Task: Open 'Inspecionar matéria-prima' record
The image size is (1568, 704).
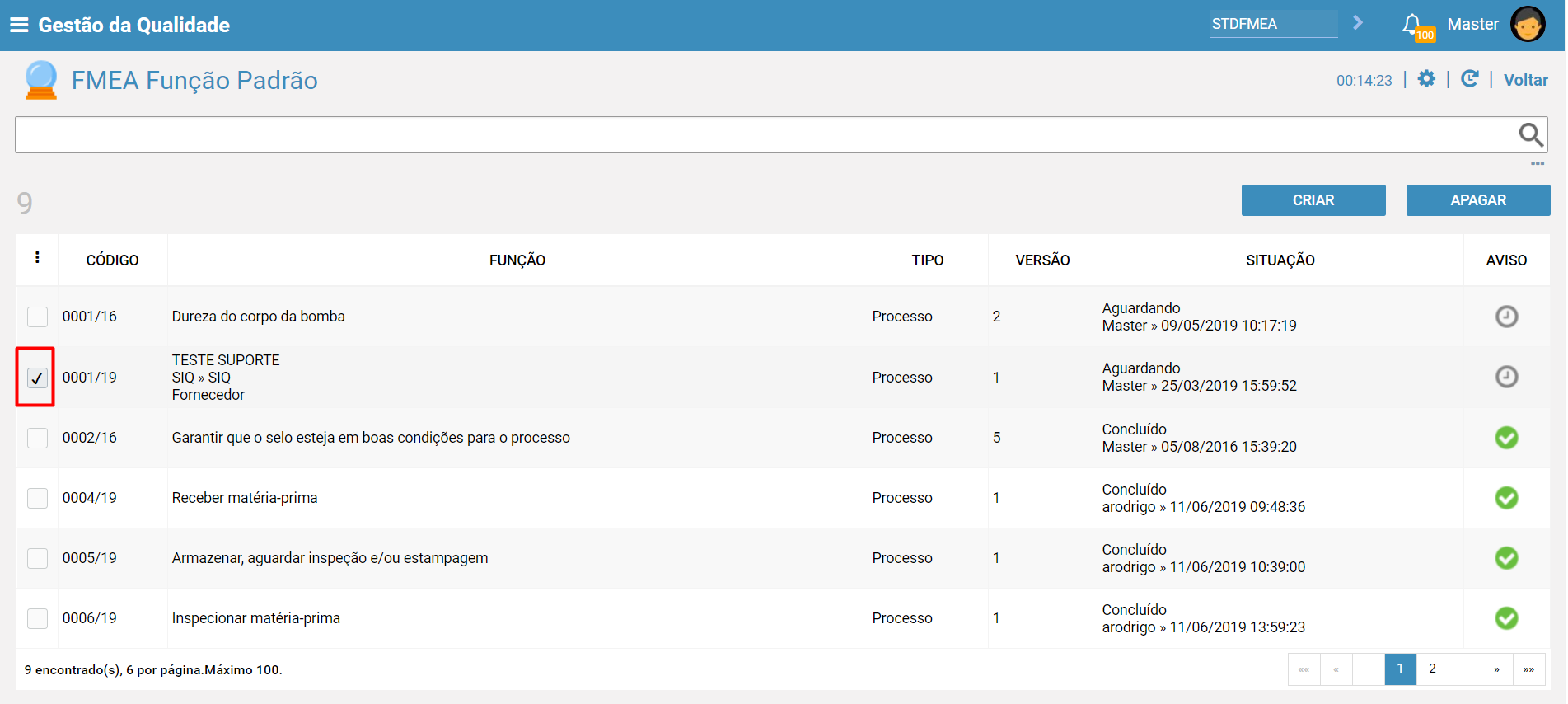Action: pos(255,618)
